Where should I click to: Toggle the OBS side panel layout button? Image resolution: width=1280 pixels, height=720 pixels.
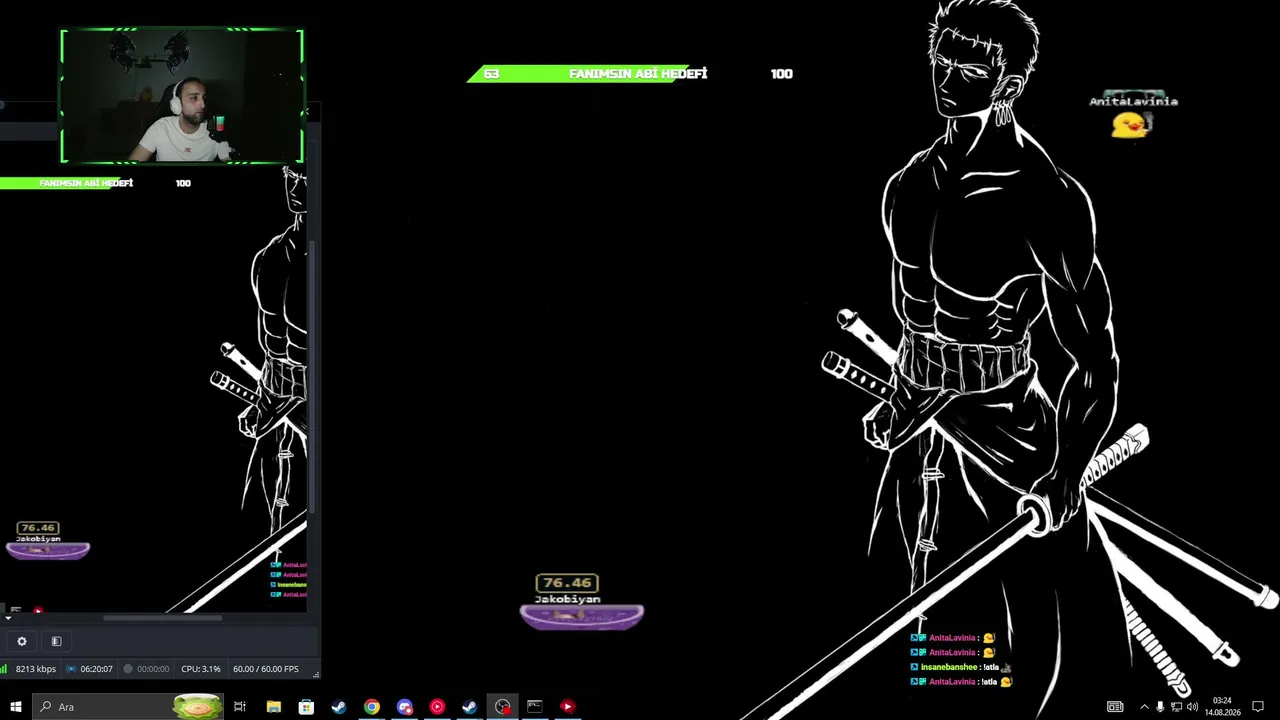pos(57,641)
